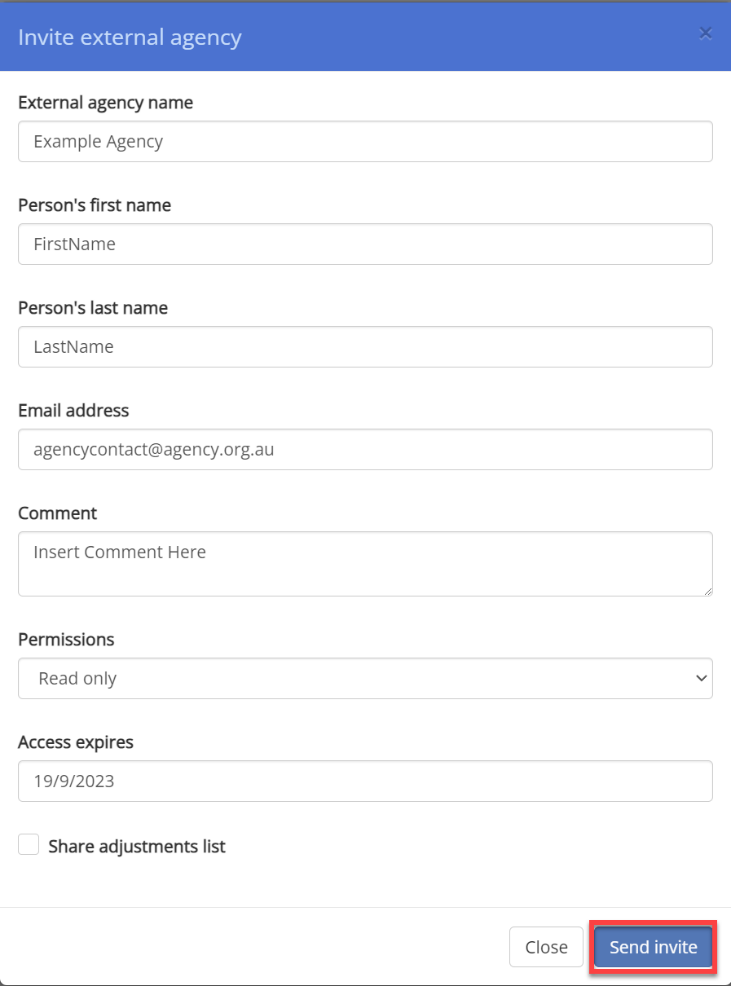Click the Close button in footer
Viewport: 731px width, 986px height.
546,947
